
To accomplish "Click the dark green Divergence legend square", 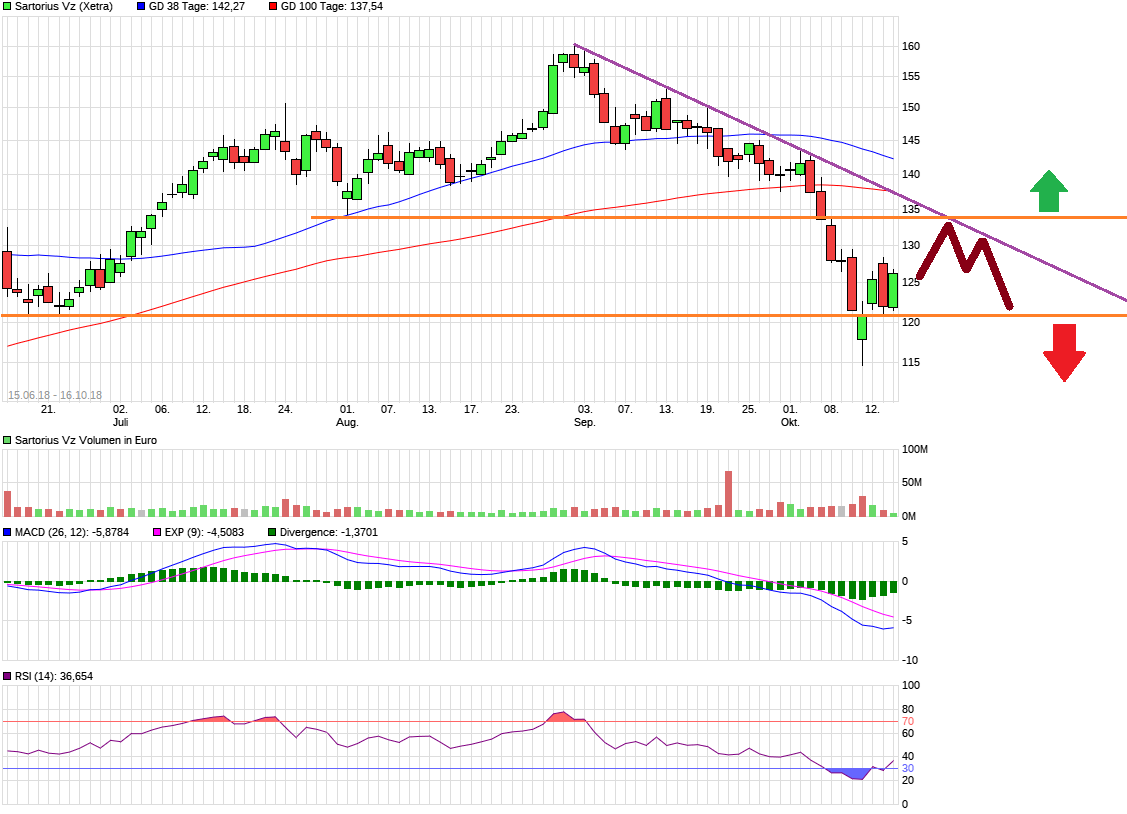I will tap(271, 532).
